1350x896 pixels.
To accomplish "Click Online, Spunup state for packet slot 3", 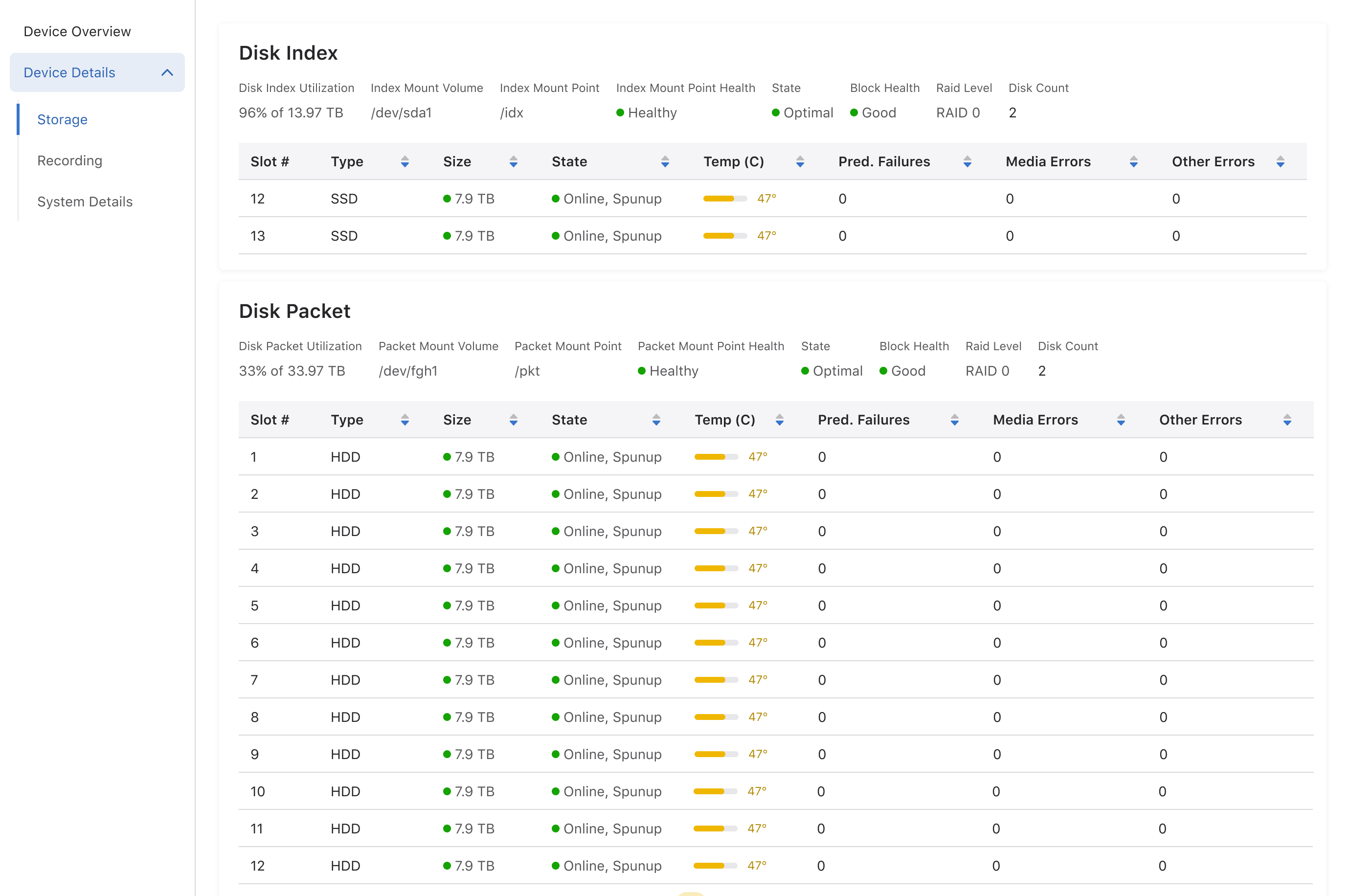I will 606,532.
